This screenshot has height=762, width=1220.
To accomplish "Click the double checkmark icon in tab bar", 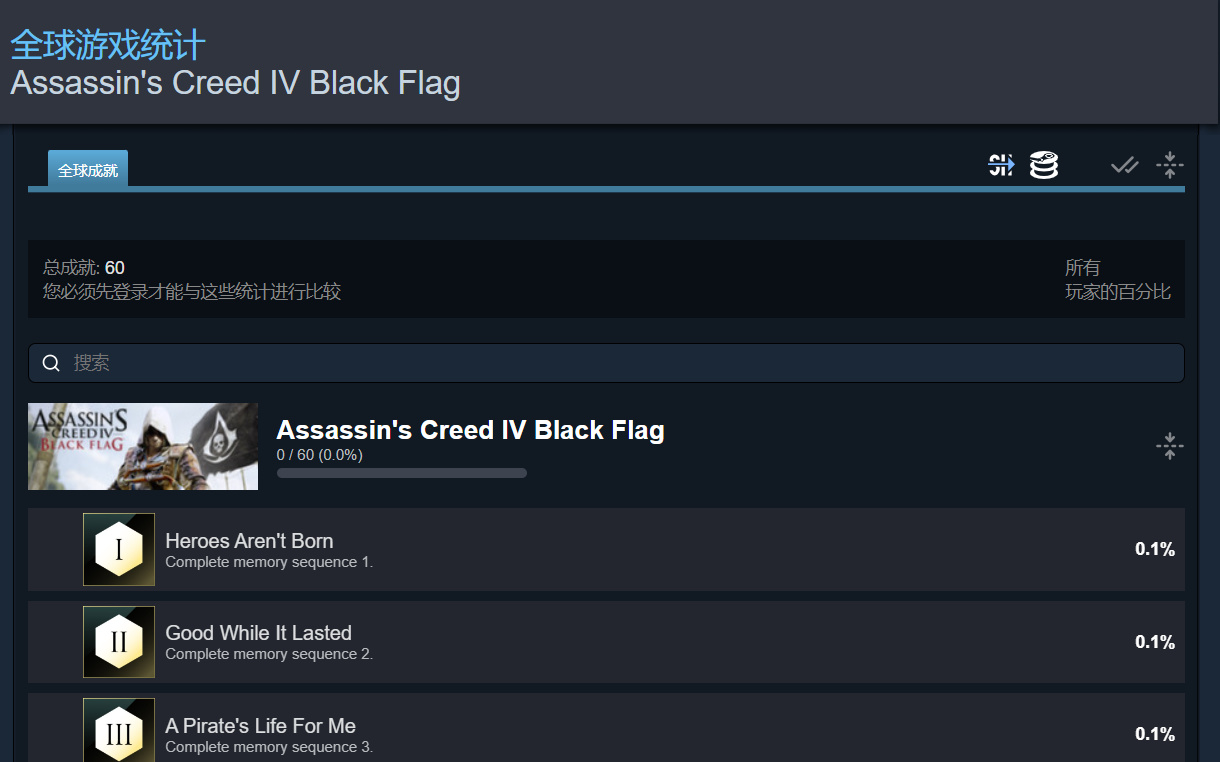I will coord(1125,165).
